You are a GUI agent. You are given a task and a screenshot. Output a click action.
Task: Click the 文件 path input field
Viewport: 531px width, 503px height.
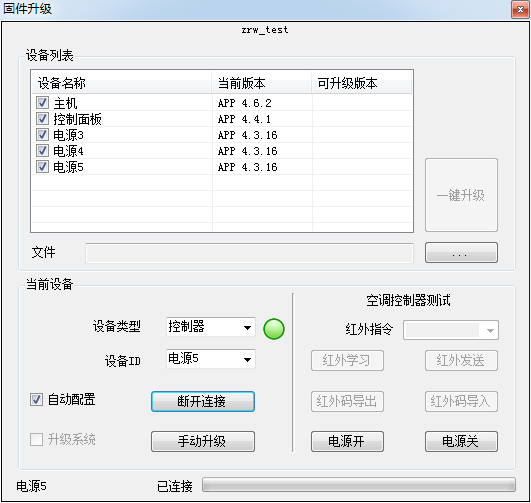(x=249, y=253)
